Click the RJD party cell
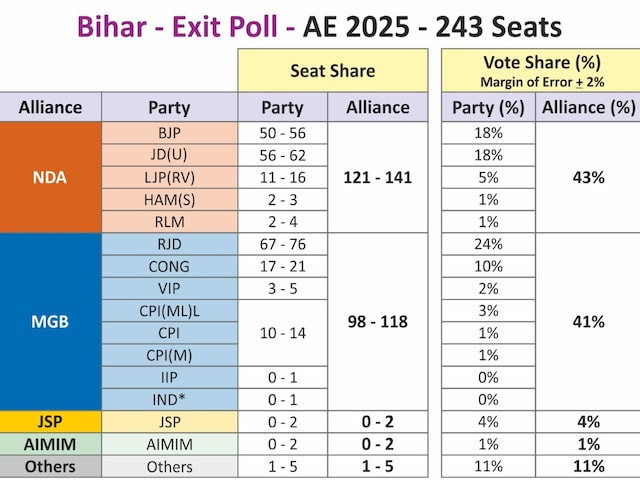The height and width of the screenshot is (480, 640). coord(169,244)
